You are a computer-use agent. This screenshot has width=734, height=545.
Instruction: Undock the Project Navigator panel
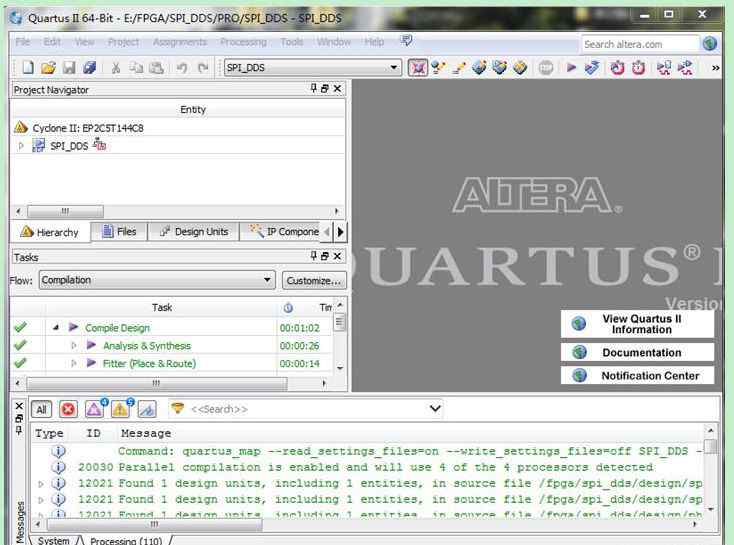tap(324, 88)
